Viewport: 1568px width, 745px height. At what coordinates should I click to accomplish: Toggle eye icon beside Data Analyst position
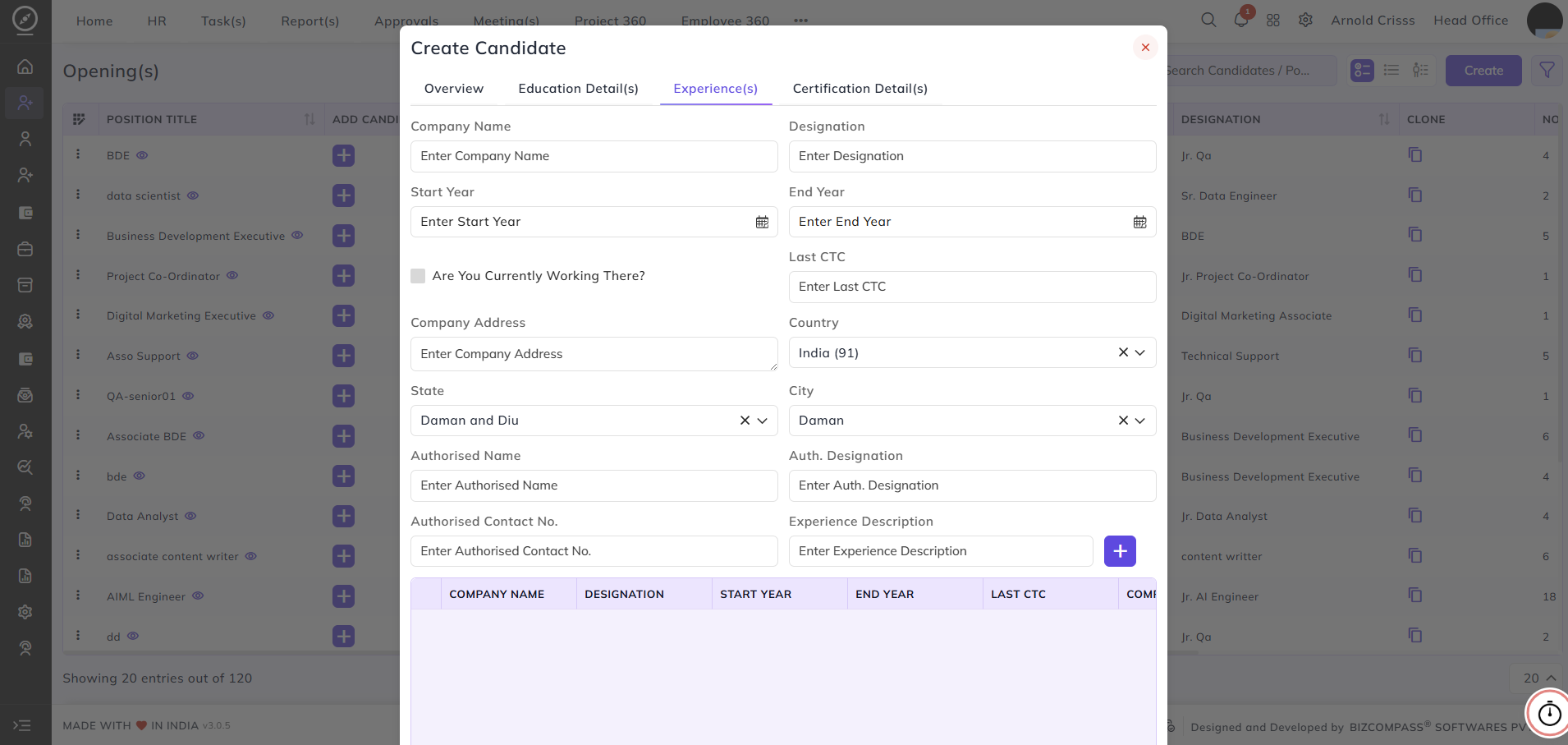(x=190, y=516)
